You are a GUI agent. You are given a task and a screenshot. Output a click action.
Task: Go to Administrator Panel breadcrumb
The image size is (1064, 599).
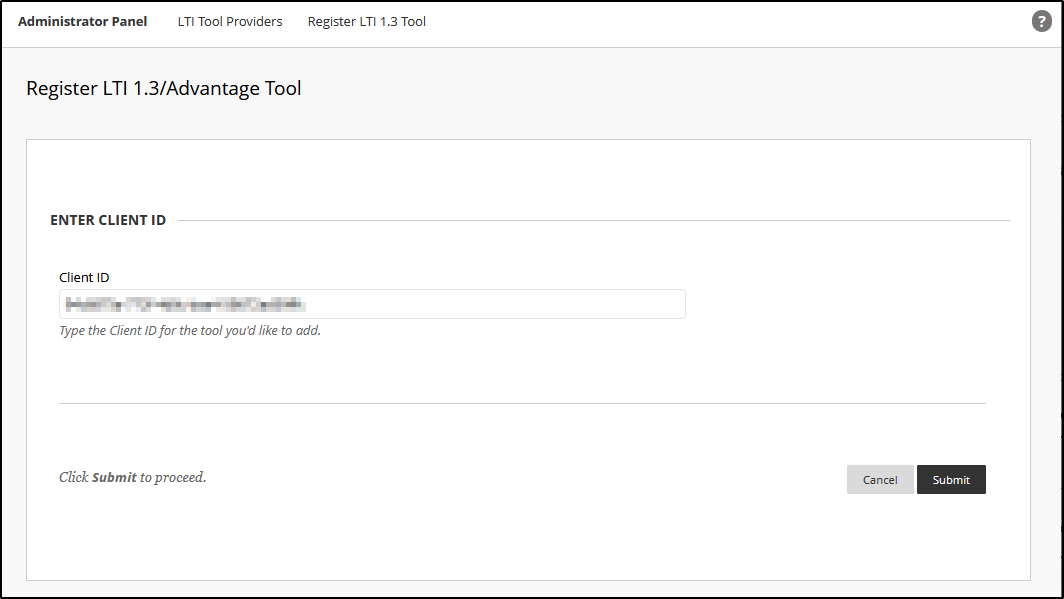pyautogui.click(x=82, y=21)
